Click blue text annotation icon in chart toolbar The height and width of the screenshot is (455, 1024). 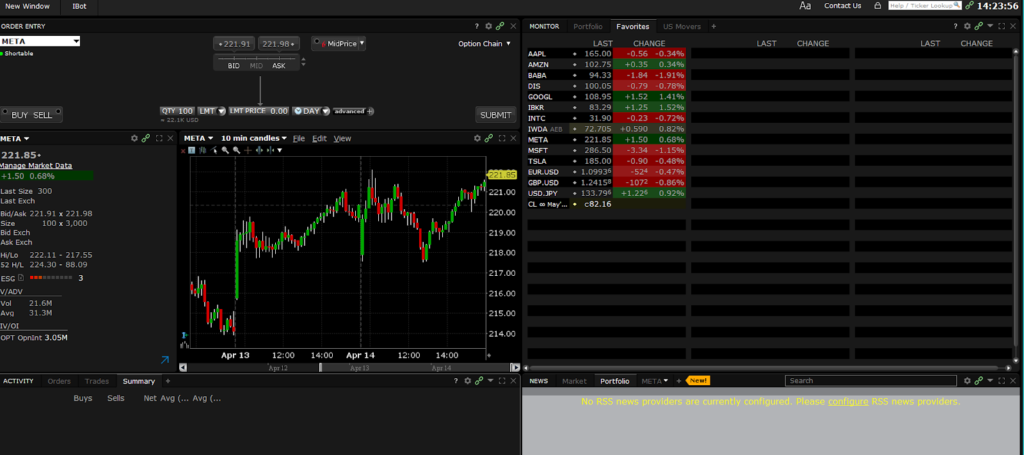(191, 150)
